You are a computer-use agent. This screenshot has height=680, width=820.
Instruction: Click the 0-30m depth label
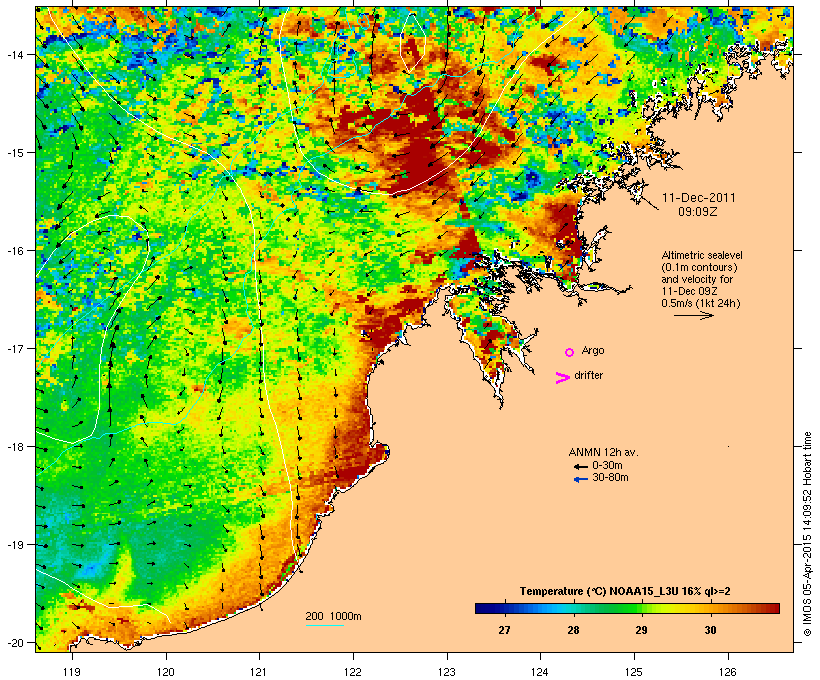pos(607,465)
